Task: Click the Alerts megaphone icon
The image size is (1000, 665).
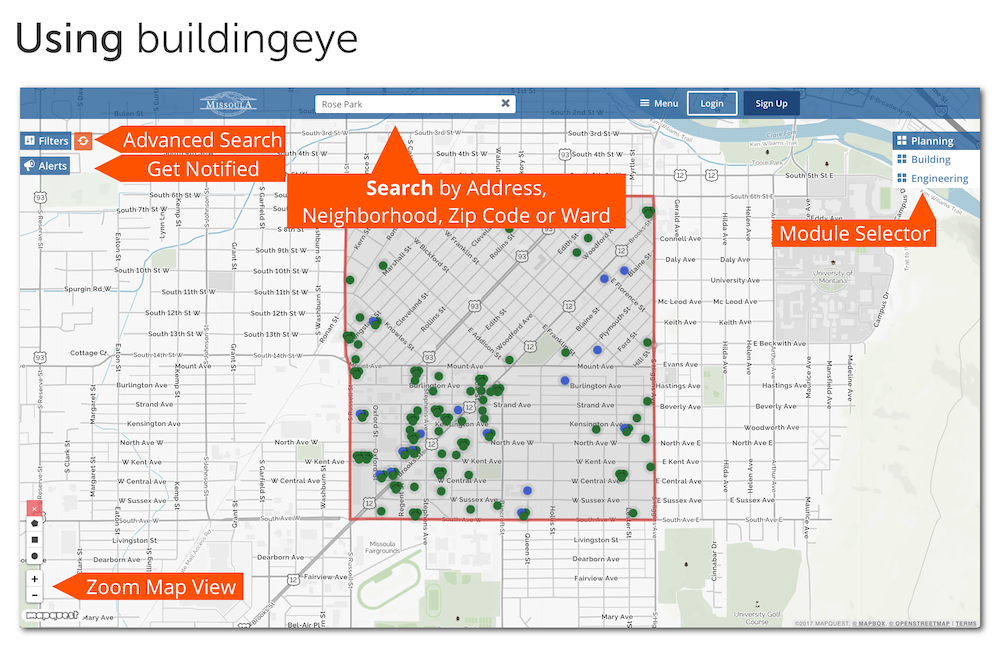Action: click(29, 166)
